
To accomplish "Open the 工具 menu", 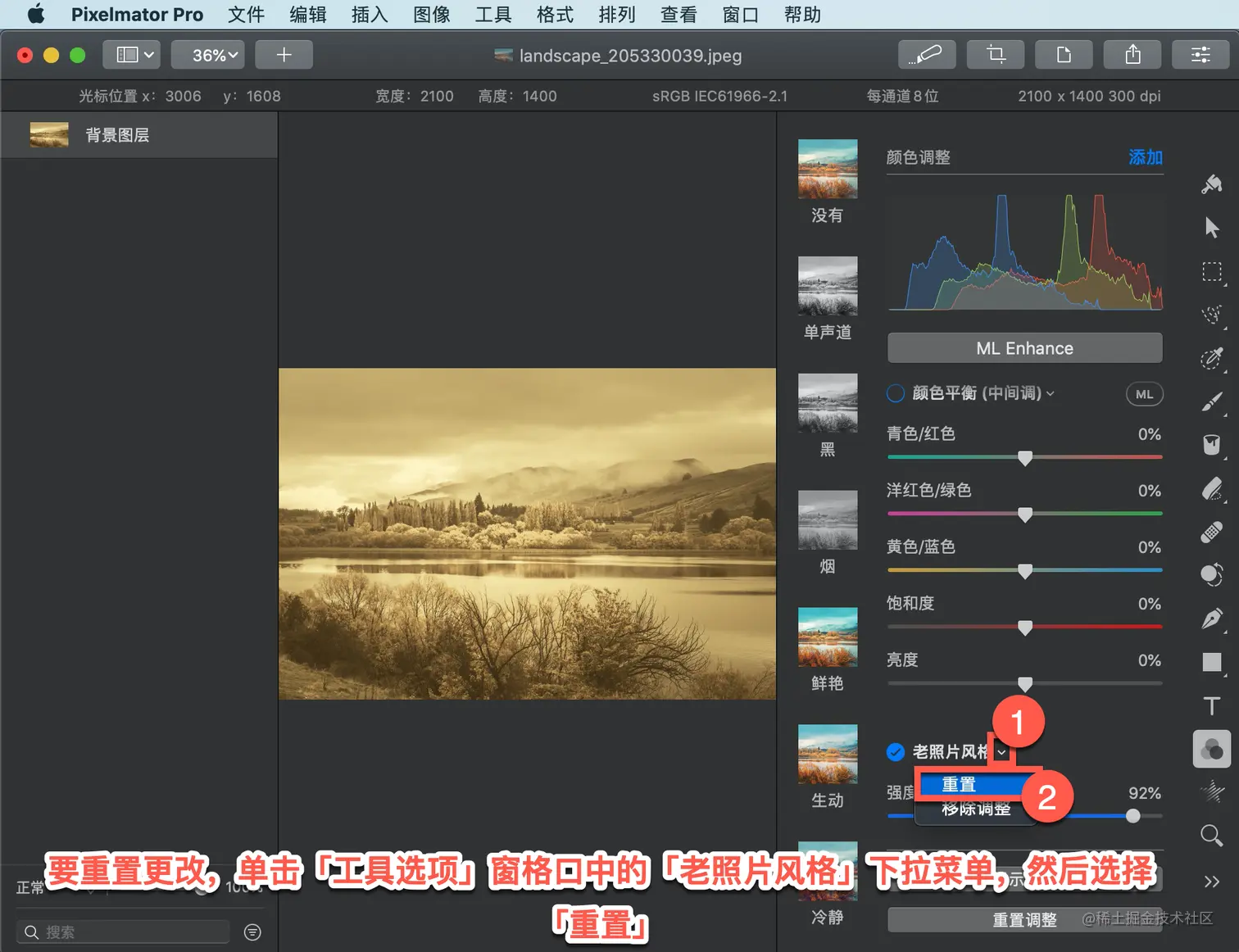I will click(493, 14).
